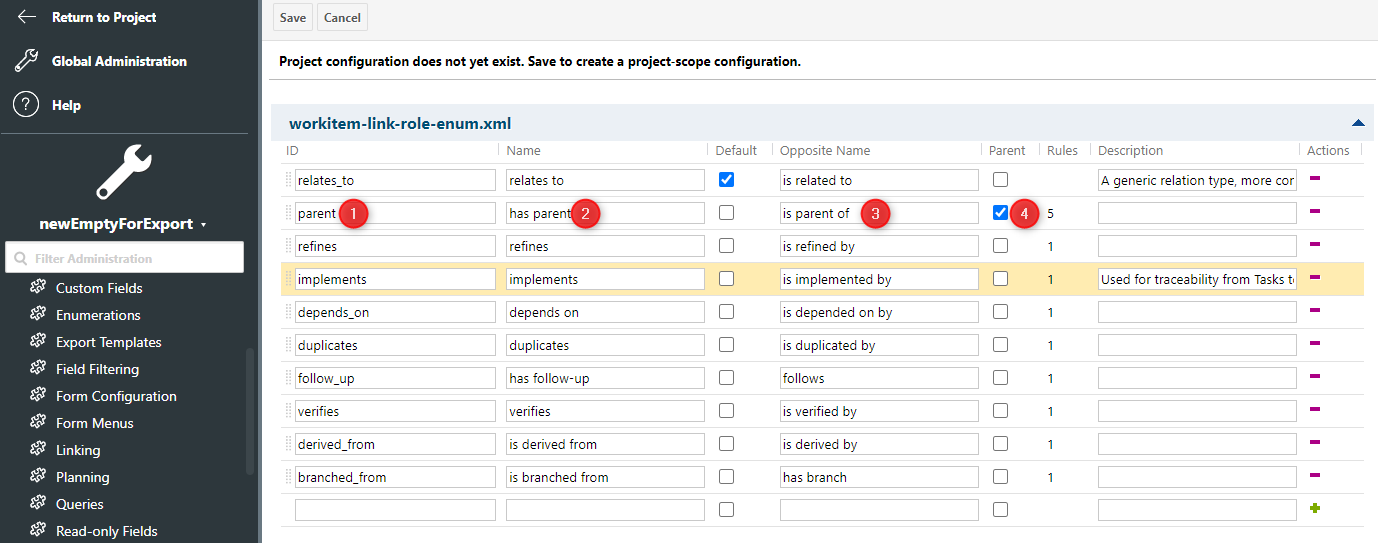Click the Custom Fields gear icon
This screenshot has height=543, width=1378.
click(x=38, y=288)
